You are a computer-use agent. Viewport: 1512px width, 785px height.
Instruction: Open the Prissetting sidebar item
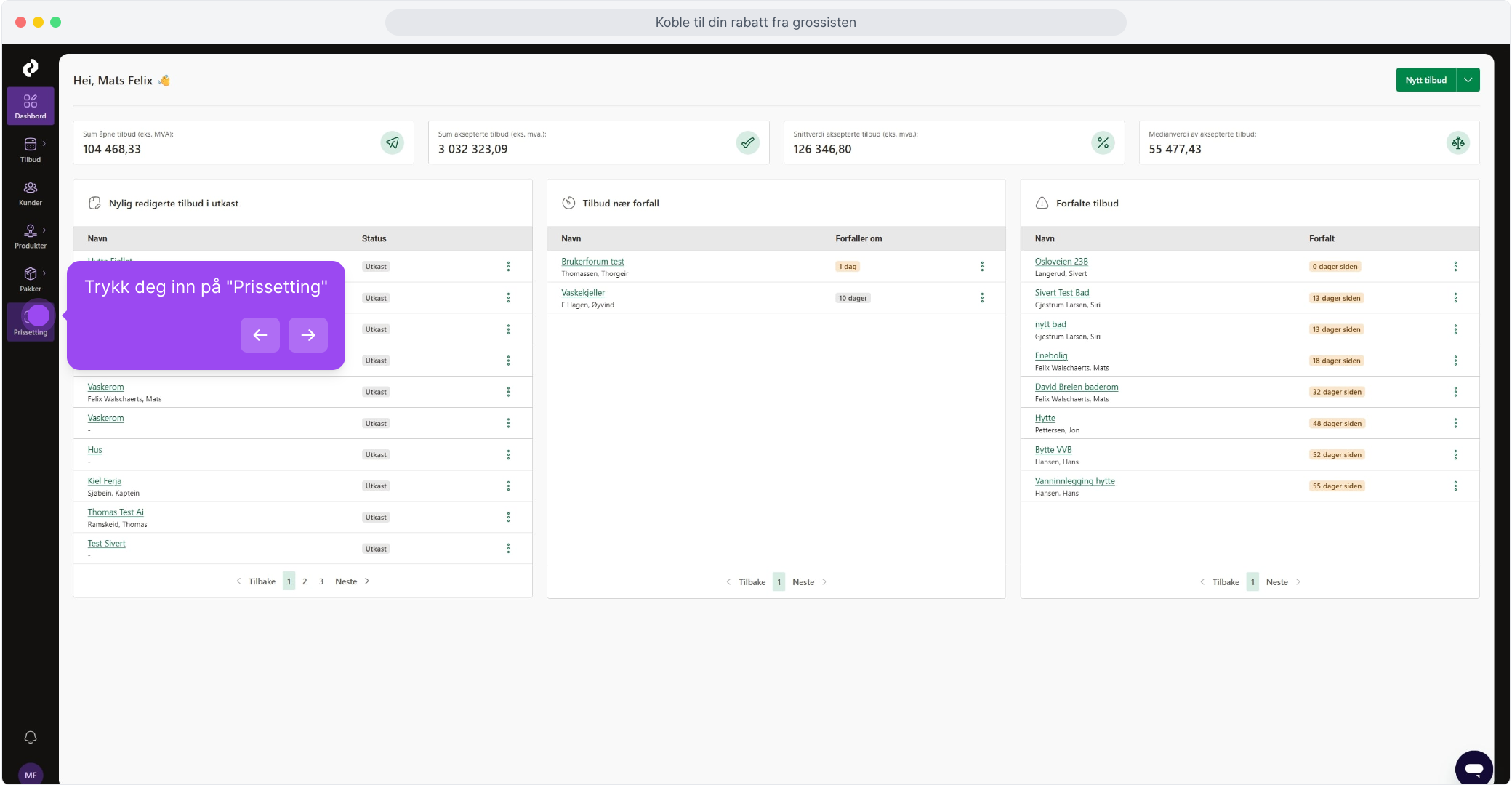31,322
